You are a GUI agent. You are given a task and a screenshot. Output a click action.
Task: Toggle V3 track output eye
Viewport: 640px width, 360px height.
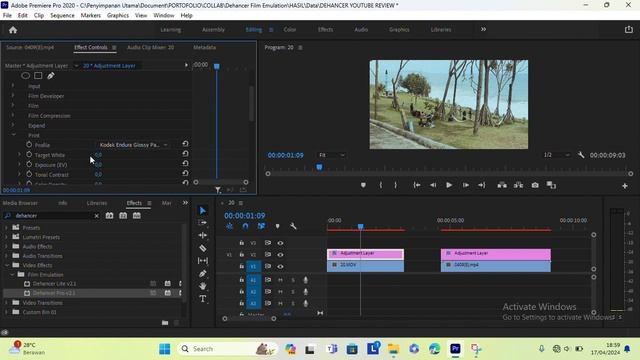click(280, 243)
